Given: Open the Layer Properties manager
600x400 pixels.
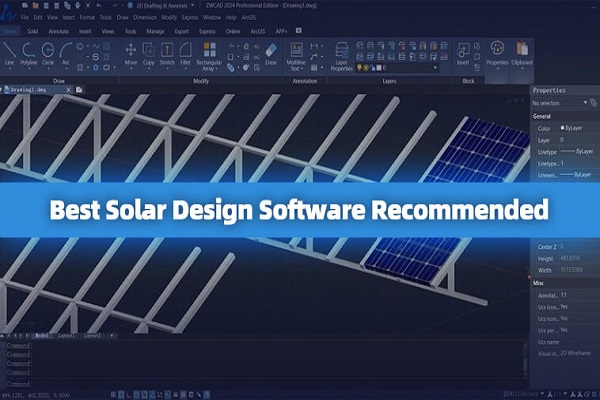Looking at the screenshot, I should pos(341,57).
